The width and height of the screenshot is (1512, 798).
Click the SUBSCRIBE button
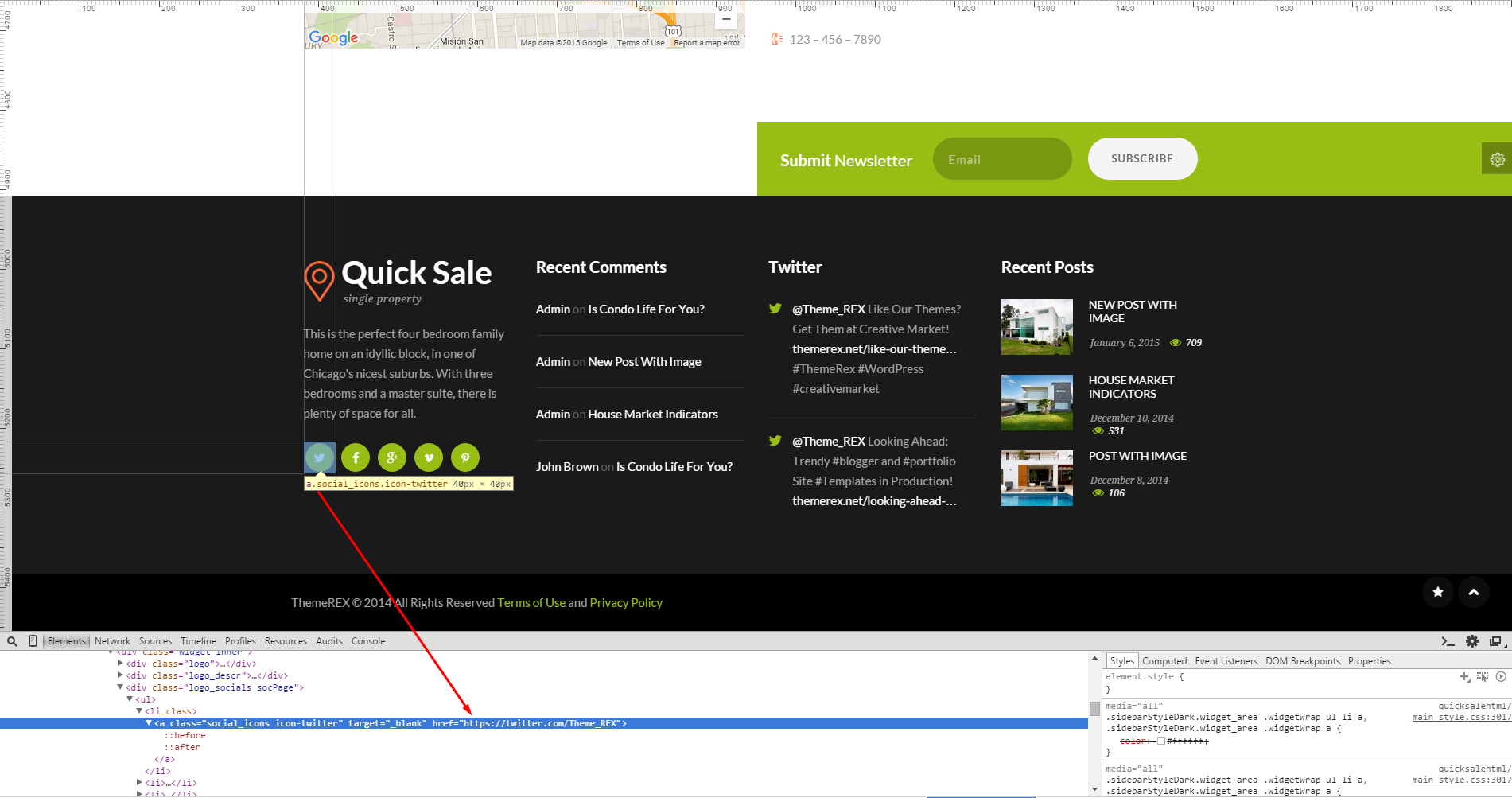(1142, 159)
